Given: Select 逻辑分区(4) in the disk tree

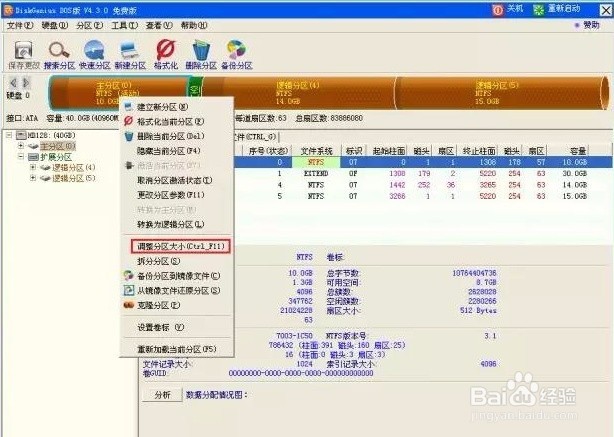Looking at the screenshot, I should click(74, 168).
